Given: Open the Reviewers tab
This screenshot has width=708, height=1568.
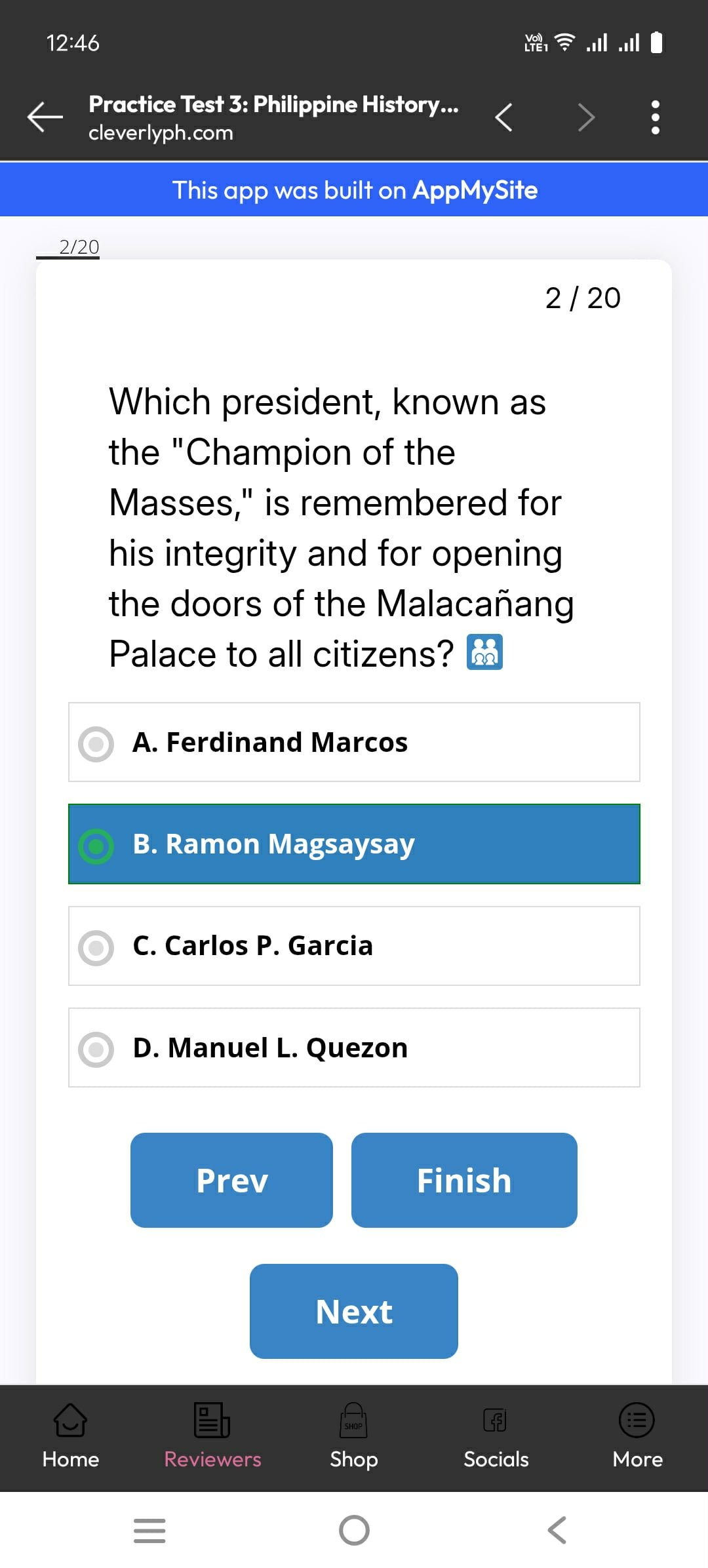Looking at the screenshot, I should pos(212,1434).
